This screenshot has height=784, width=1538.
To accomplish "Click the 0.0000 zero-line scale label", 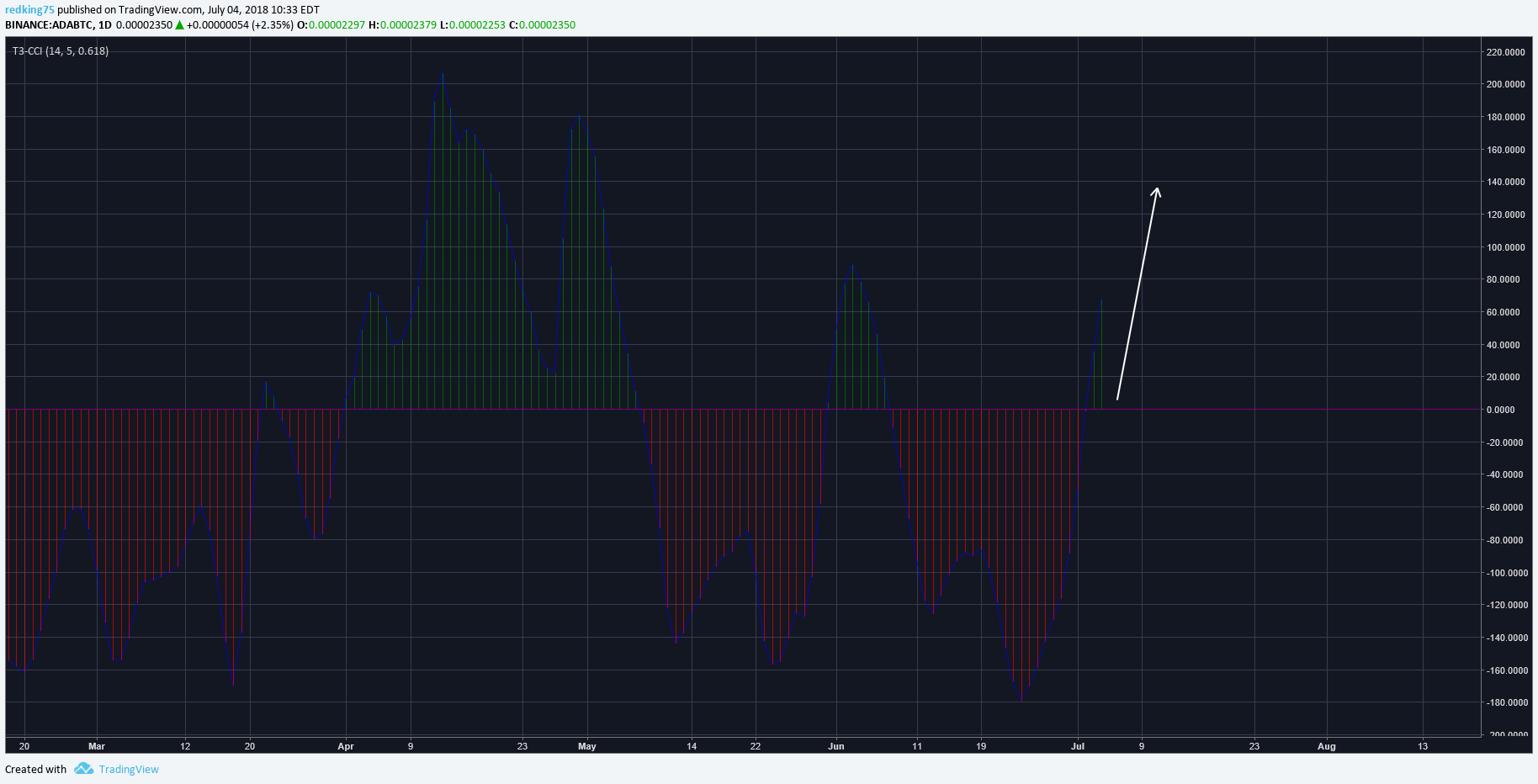I will 1500,410.
